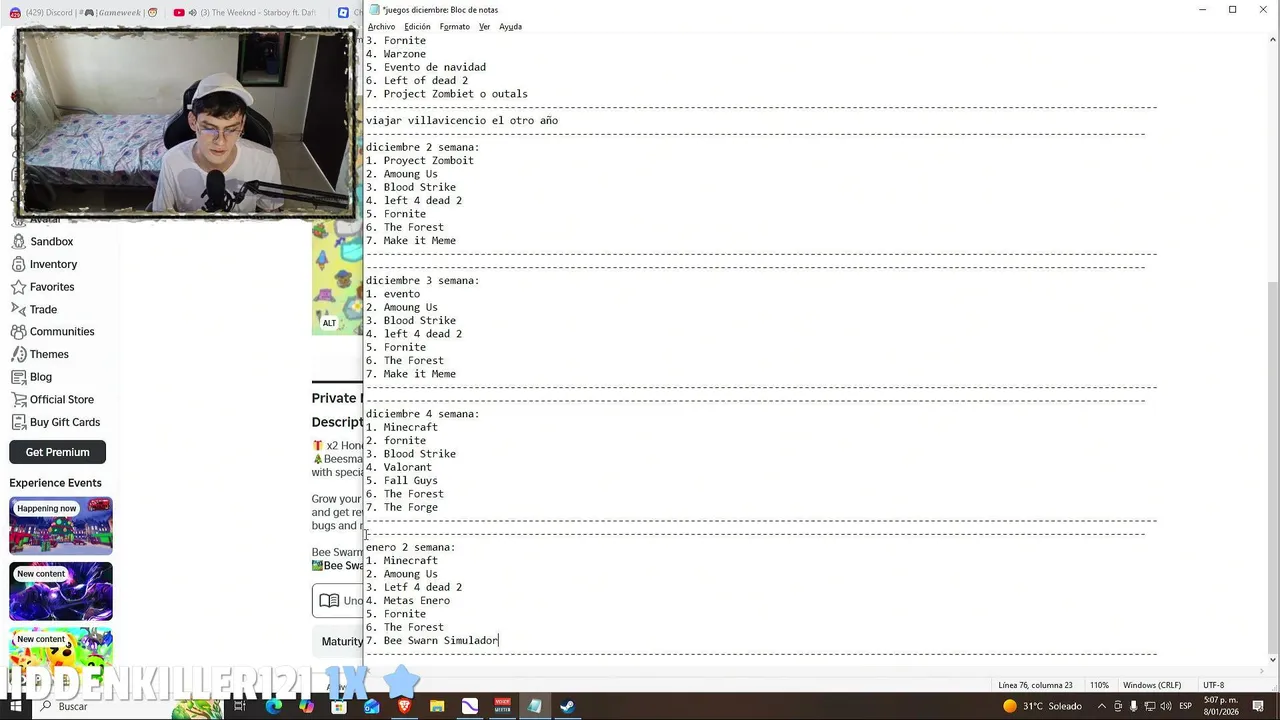Click the Trade icon in Roblox sidebar
The height and width of the screenshot is (720, 1280).
click(18, 309)
